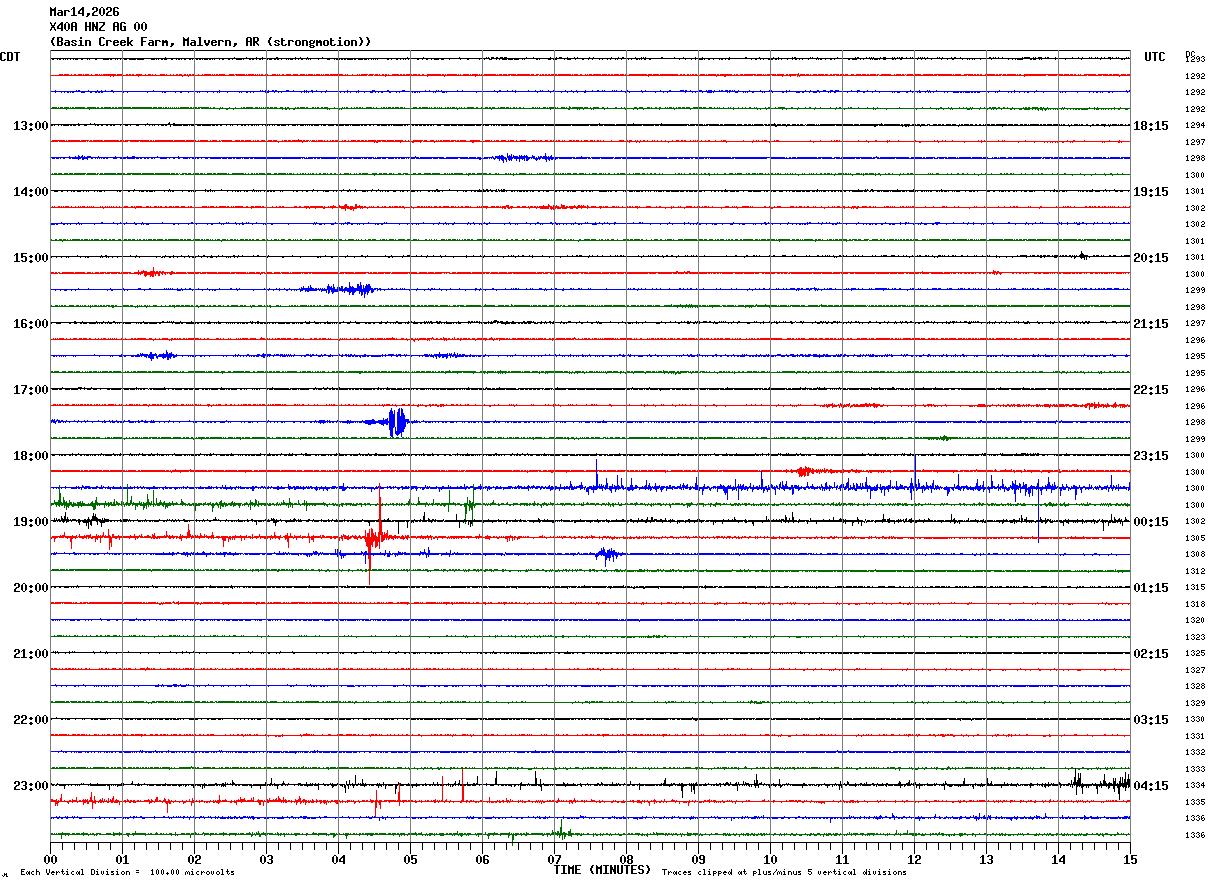The width and height of the screenshot is (1210, 886).
Task: Click the 00:15 UTC time label
Action: 1151,522
